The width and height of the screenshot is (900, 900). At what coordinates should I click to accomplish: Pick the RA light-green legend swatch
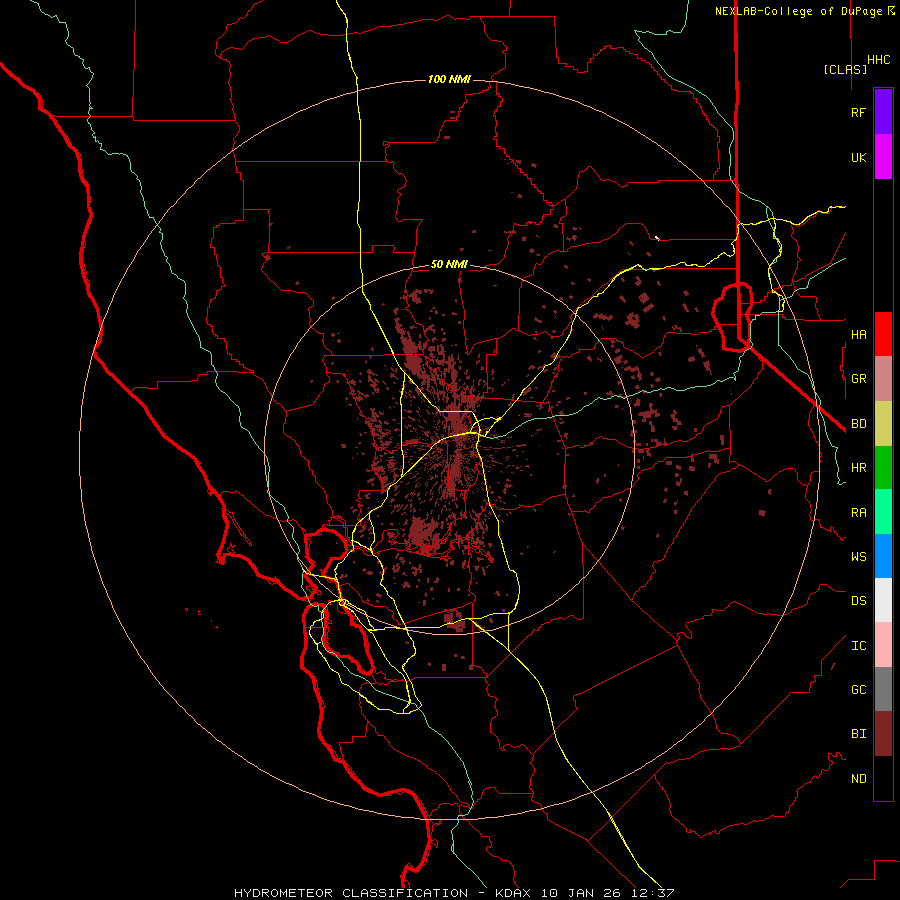pyautogui.click(x=883, y=512)
